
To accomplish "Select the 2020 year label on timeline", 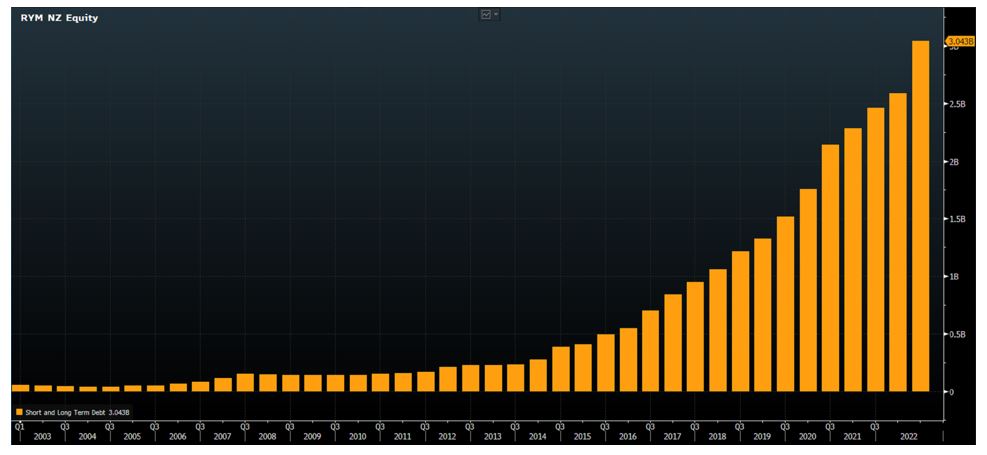I will 807,437.
